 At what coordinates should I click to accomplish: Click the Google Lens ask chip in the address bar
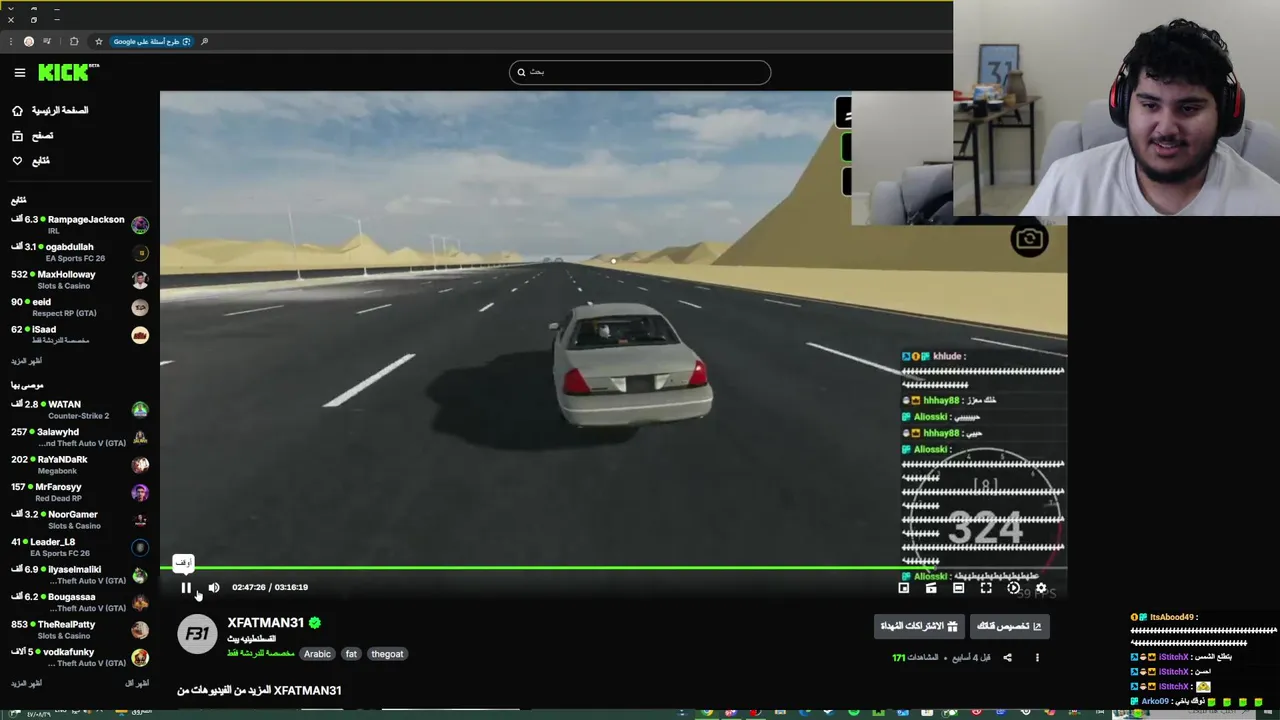click(152, 42)
